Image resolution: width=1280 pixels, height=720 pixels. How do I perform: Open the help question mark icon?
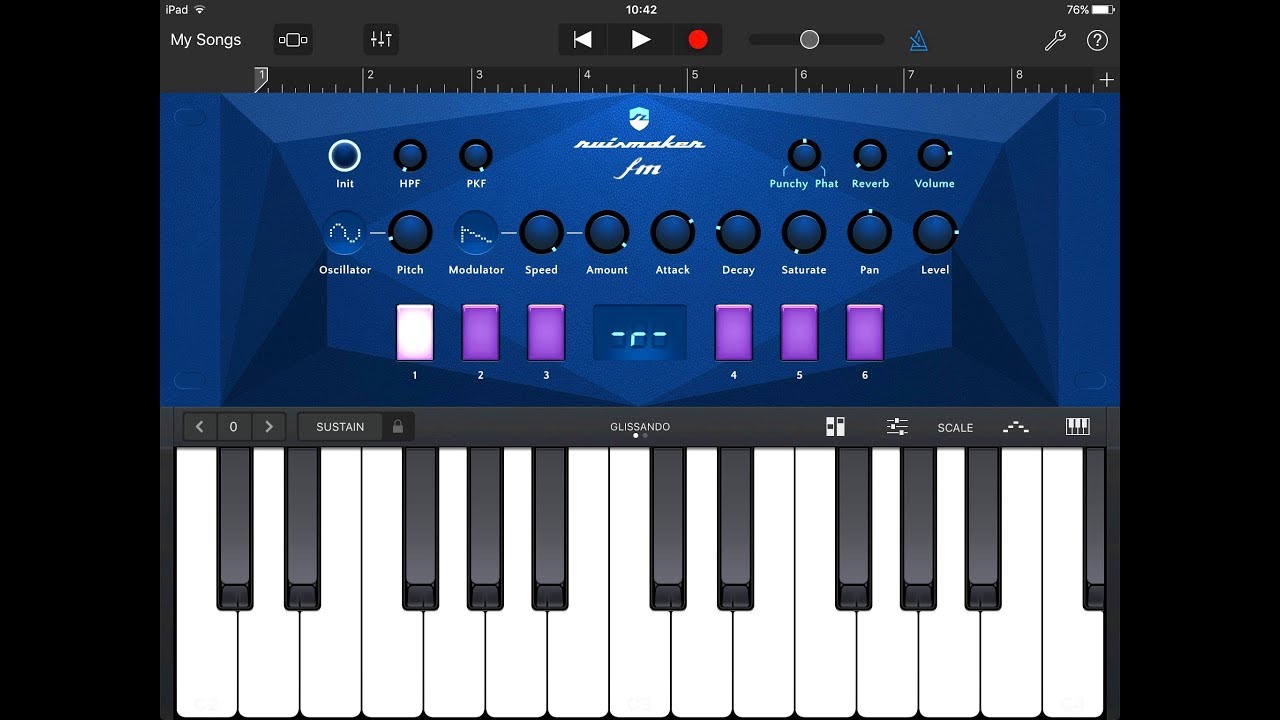click(x=1097, y=40)
